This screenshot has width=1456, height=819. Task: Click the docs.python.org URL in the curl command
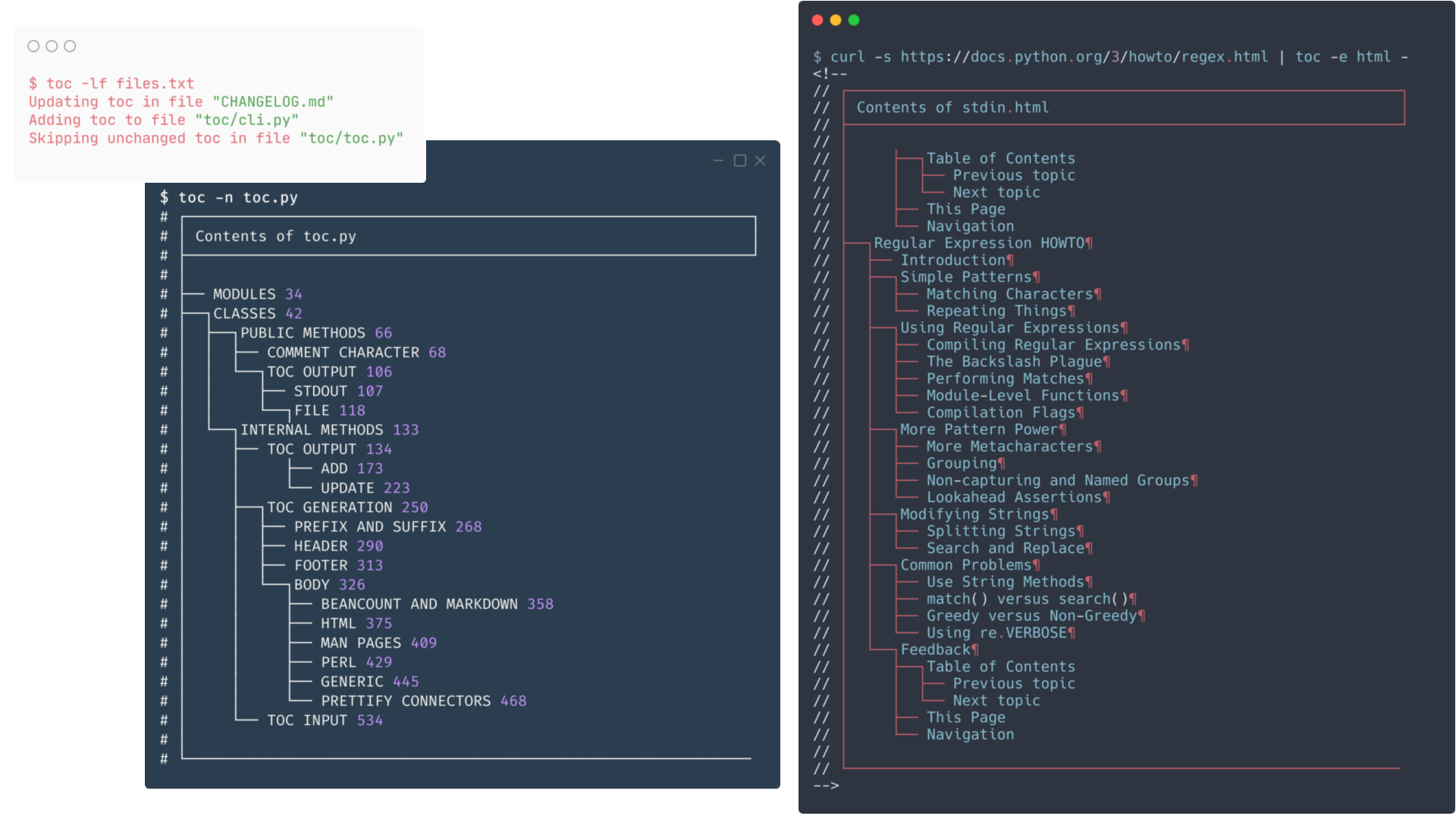pyautogui.click(x=1084, y=57)
